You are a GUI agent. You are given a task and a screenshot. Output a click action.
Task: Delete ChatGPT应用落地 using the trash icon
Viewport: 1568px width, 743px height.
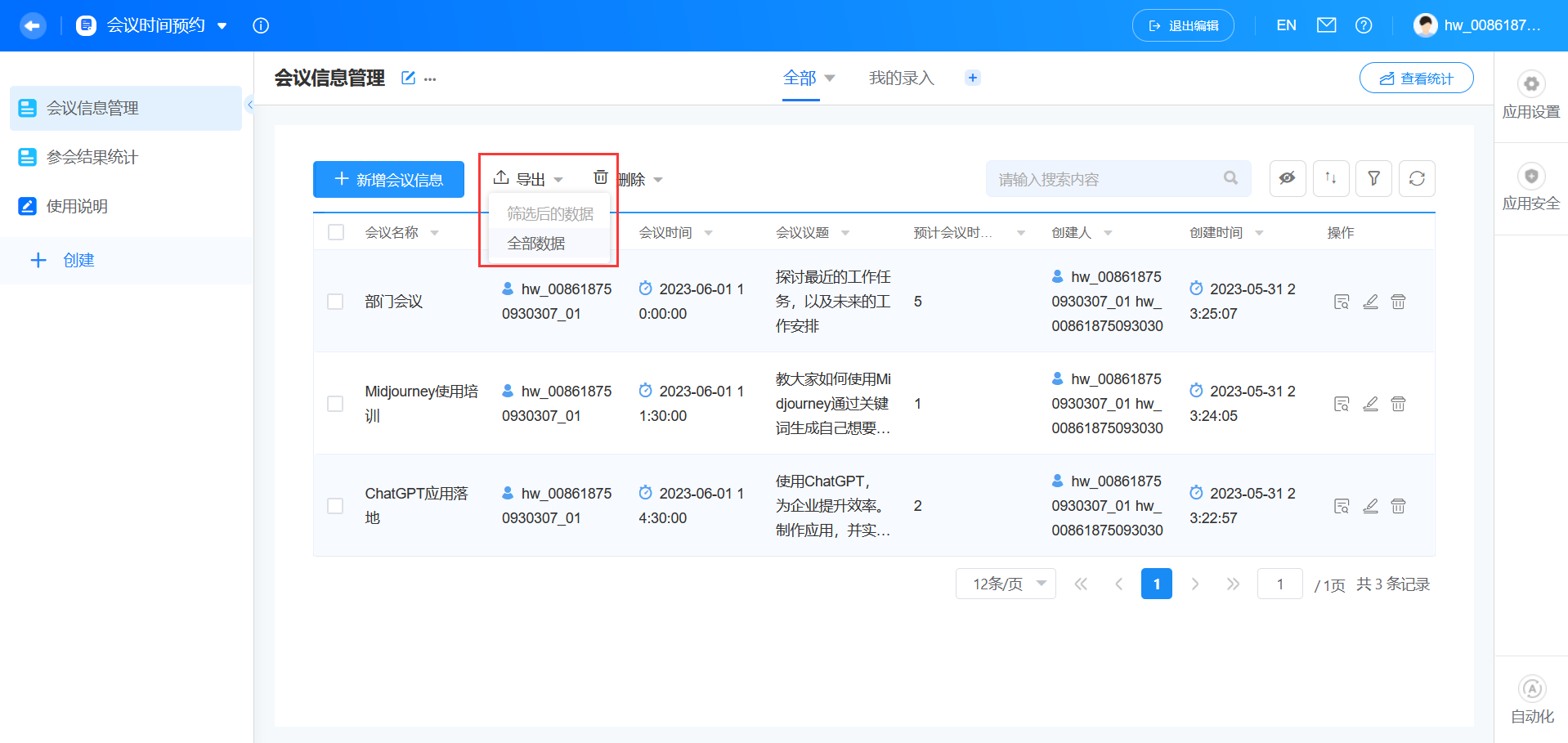pyautogui.click(x=1398, y=505)
